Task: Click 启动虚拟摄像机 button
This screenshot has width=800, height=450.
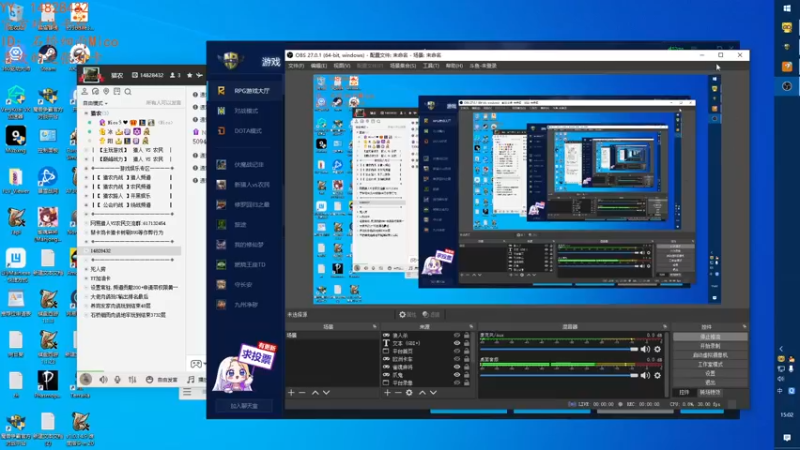Action: (710, 355)
